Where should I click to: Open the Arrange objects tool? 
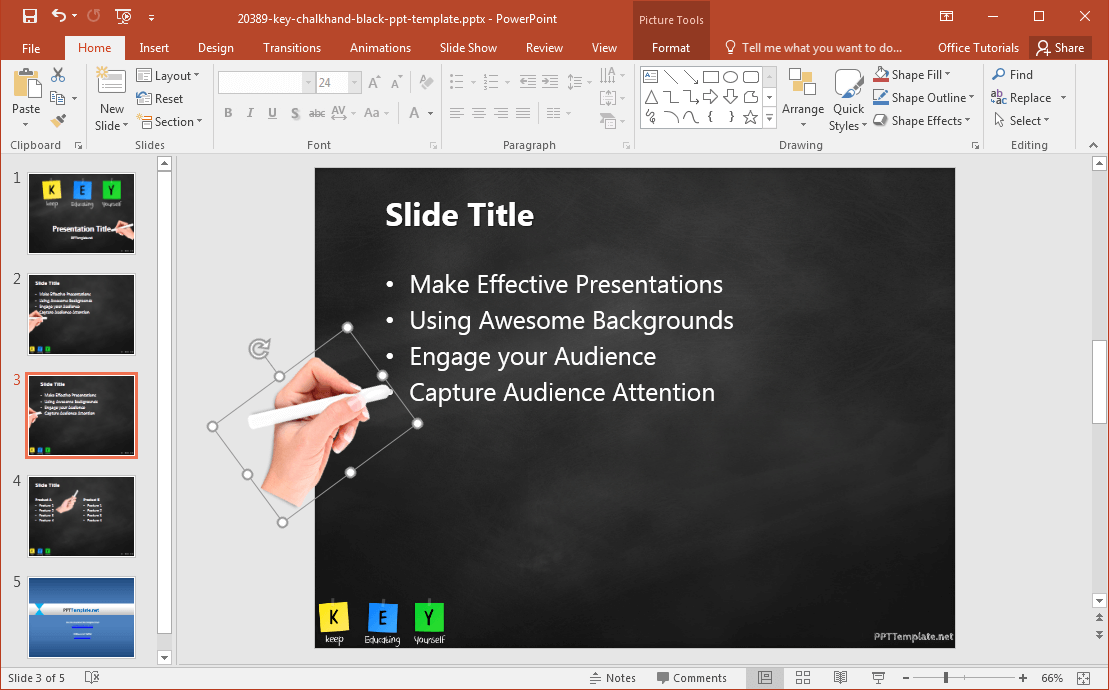pyautogui.click(x=803, y=100)
